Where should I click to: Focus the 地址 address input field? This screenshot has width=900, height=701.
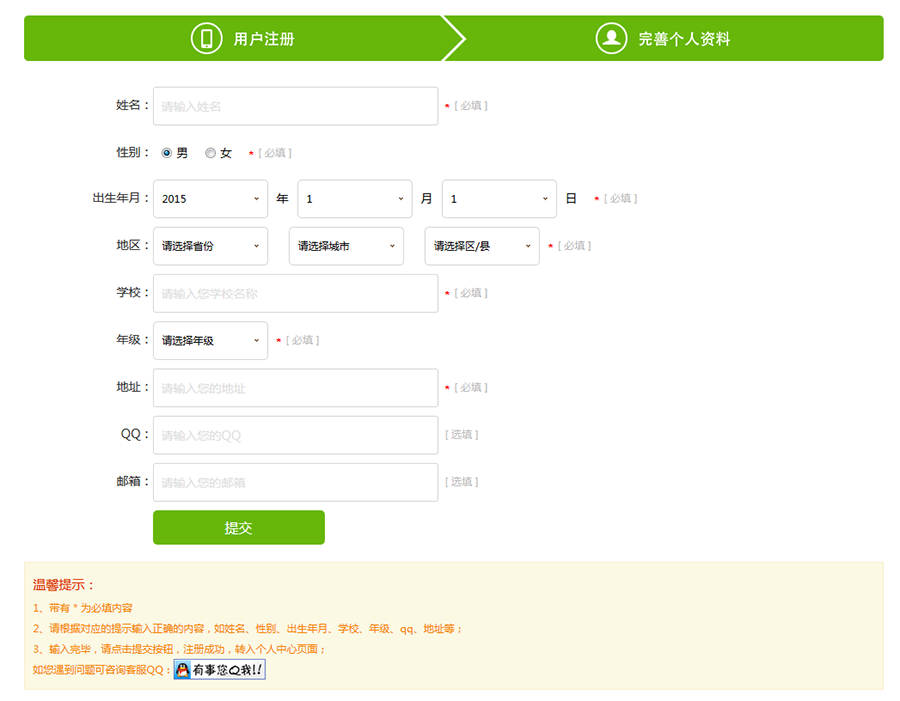click(x=296, y=388)
